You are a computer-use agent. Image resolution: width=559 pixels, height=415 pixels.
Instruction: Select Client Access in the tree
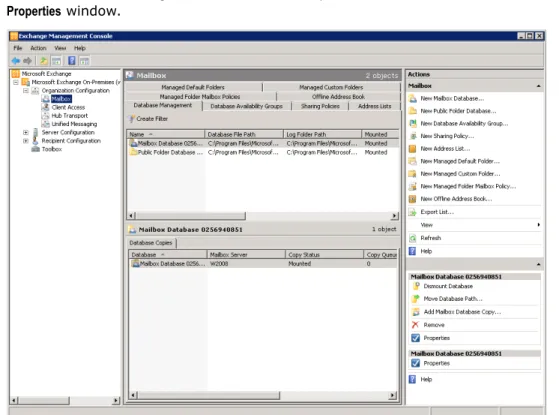tap(68, 107)
